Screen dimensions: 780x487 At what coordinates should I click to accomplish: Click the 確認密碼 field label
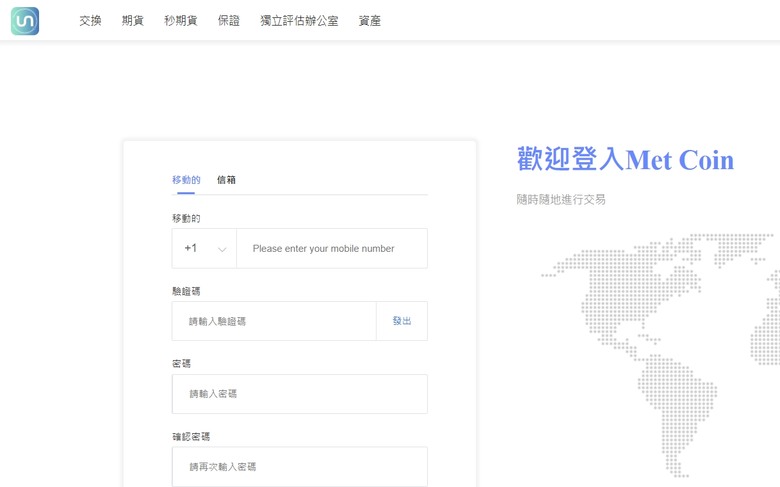pyautogui.click(x=191, y=437)
